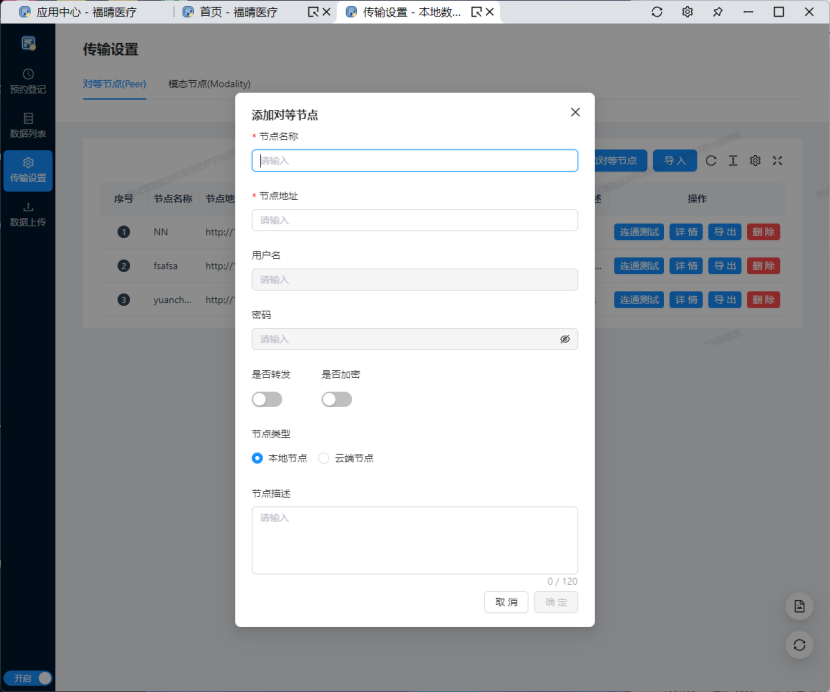
Task: Click the password visibility eye icon
Action: point(565,339)
